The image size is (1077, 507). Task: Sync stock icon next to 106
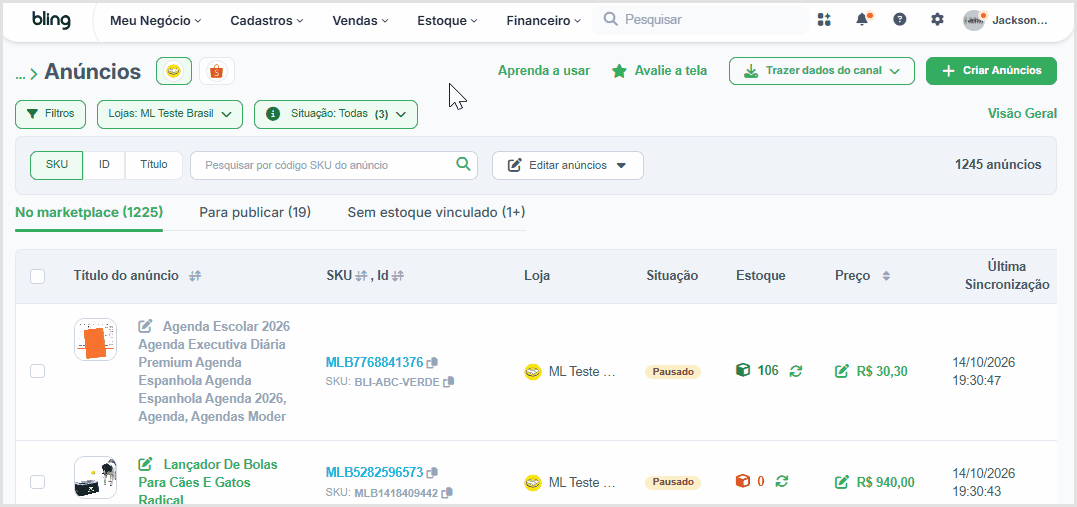(x=796, y=371)
